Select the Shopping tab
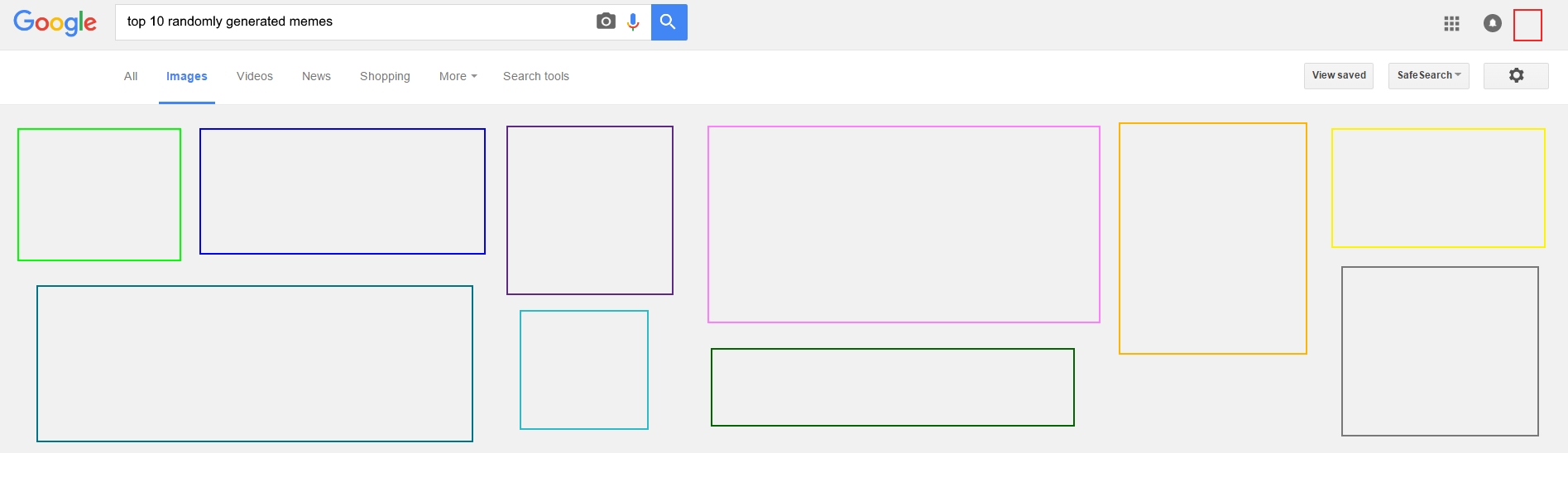The image size is (1568, 496). (x=385, y=76)
